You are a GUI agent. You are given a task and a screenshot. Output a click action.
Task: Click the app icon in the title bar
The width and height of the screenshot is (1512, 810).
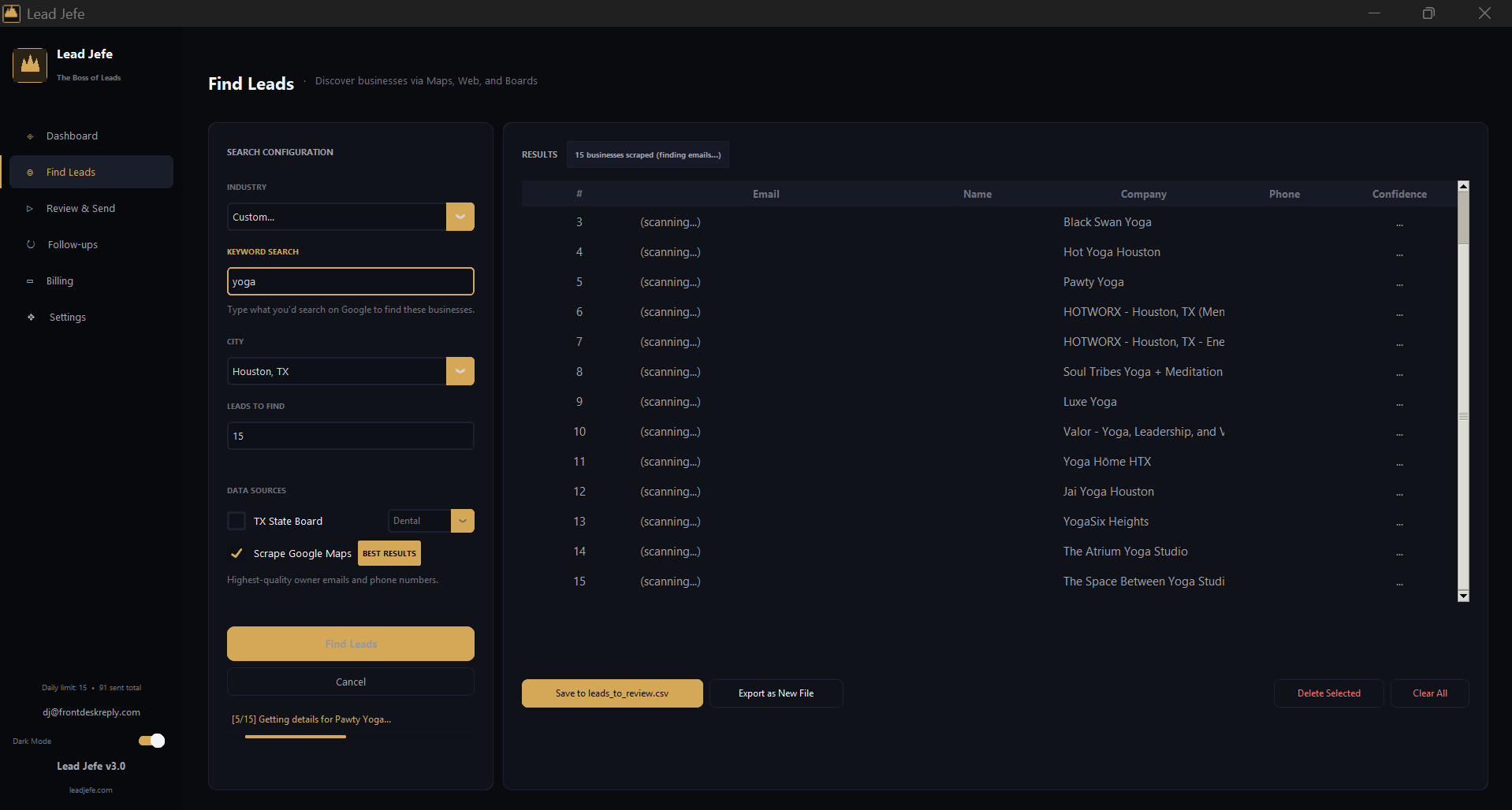tap(11, 13)
